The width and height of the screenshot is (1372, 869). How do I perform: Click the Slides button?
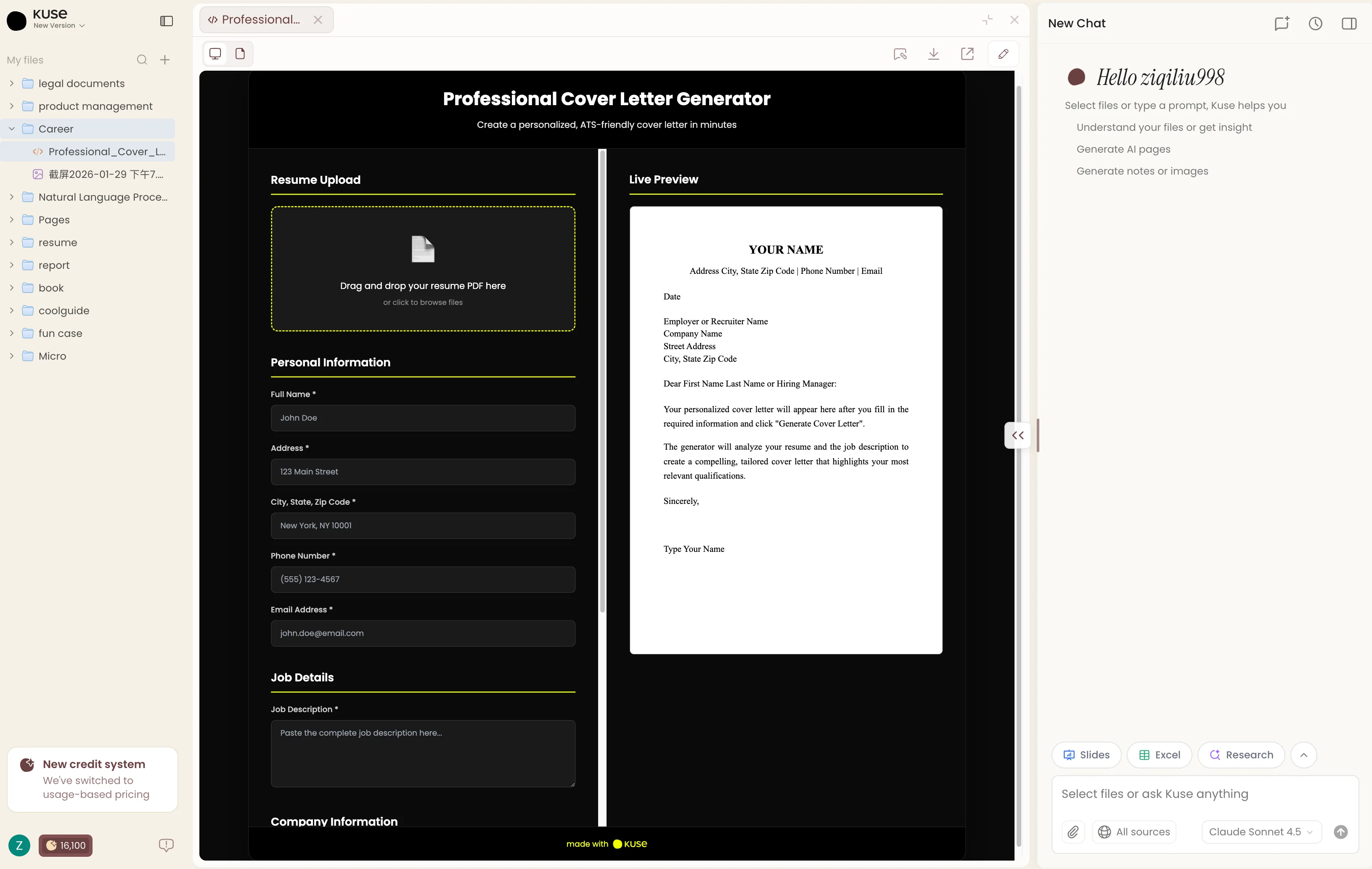click(x=1086, y=755)
